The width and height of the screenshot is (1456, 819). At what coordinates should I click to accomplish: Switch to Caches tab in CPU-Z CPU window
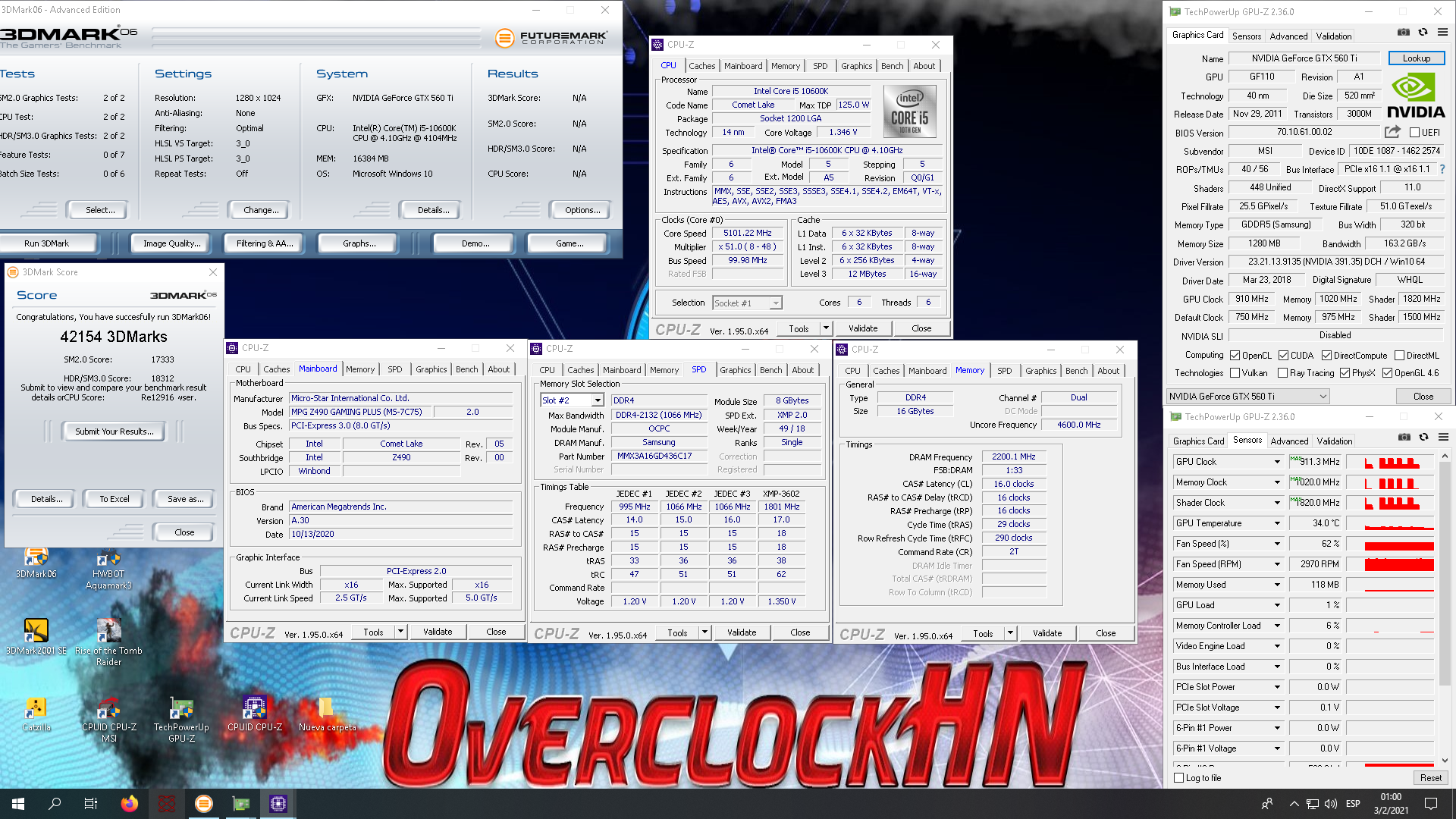point(701,66)
